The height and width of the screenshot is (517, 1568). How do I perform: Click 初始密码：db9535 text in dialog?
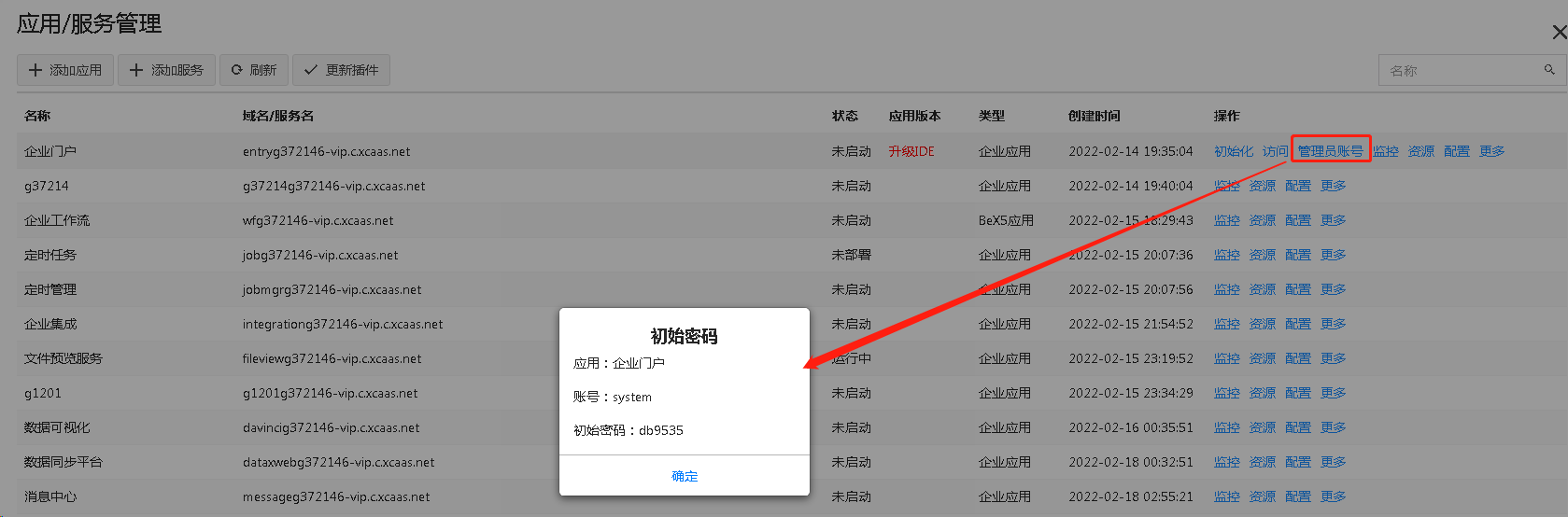(x=629, y=430)
